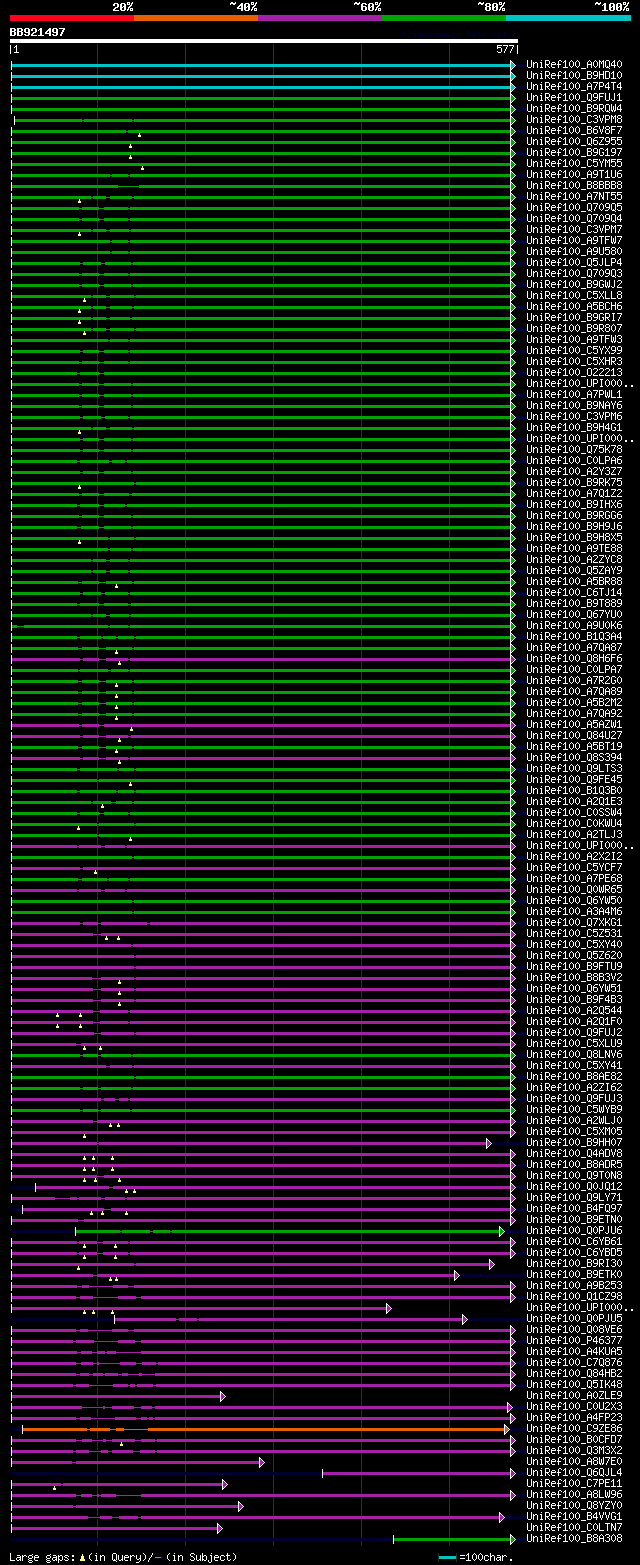Select hit UniRef100_B8BBB8
640x1565 pixels.
(x=574, y=186)
